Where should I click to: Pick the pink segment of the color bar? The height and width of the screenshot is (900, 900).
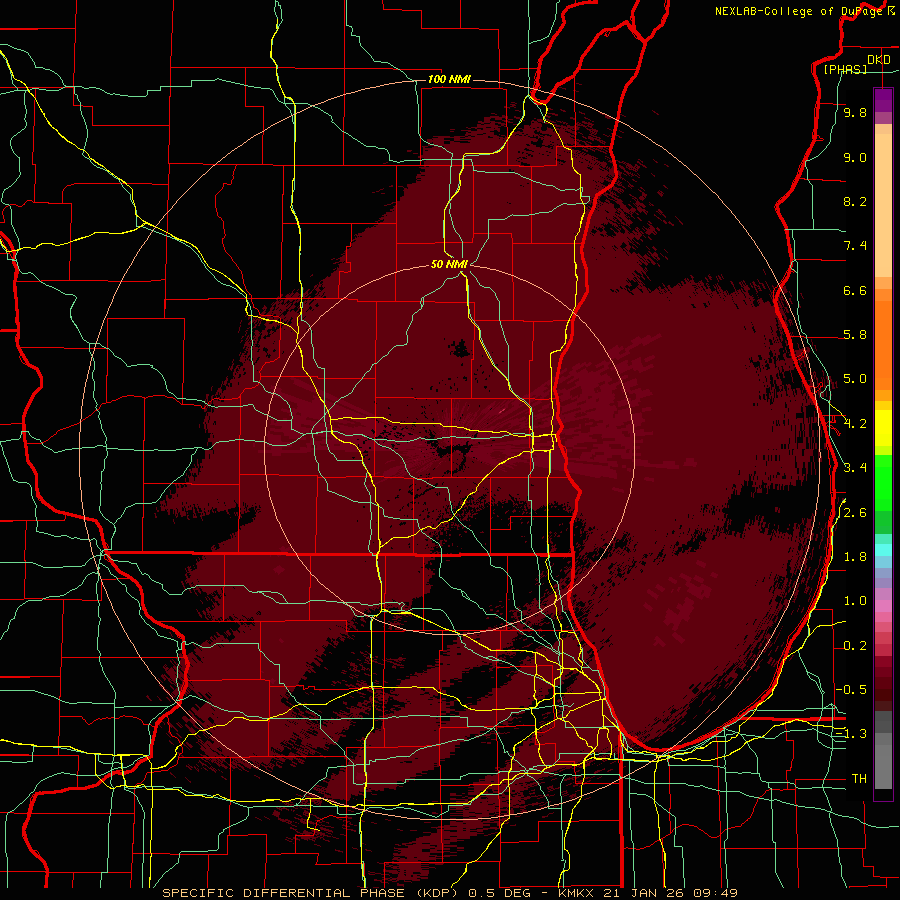pos(883,606)
